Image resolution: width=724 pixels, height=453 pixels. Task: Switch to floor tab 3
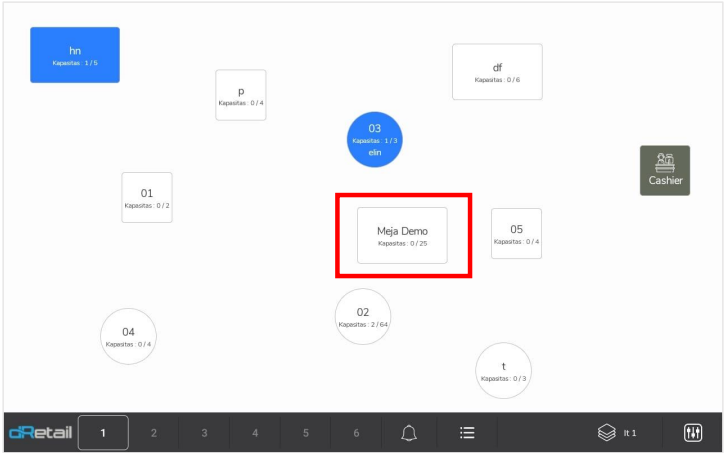(204, 433)
